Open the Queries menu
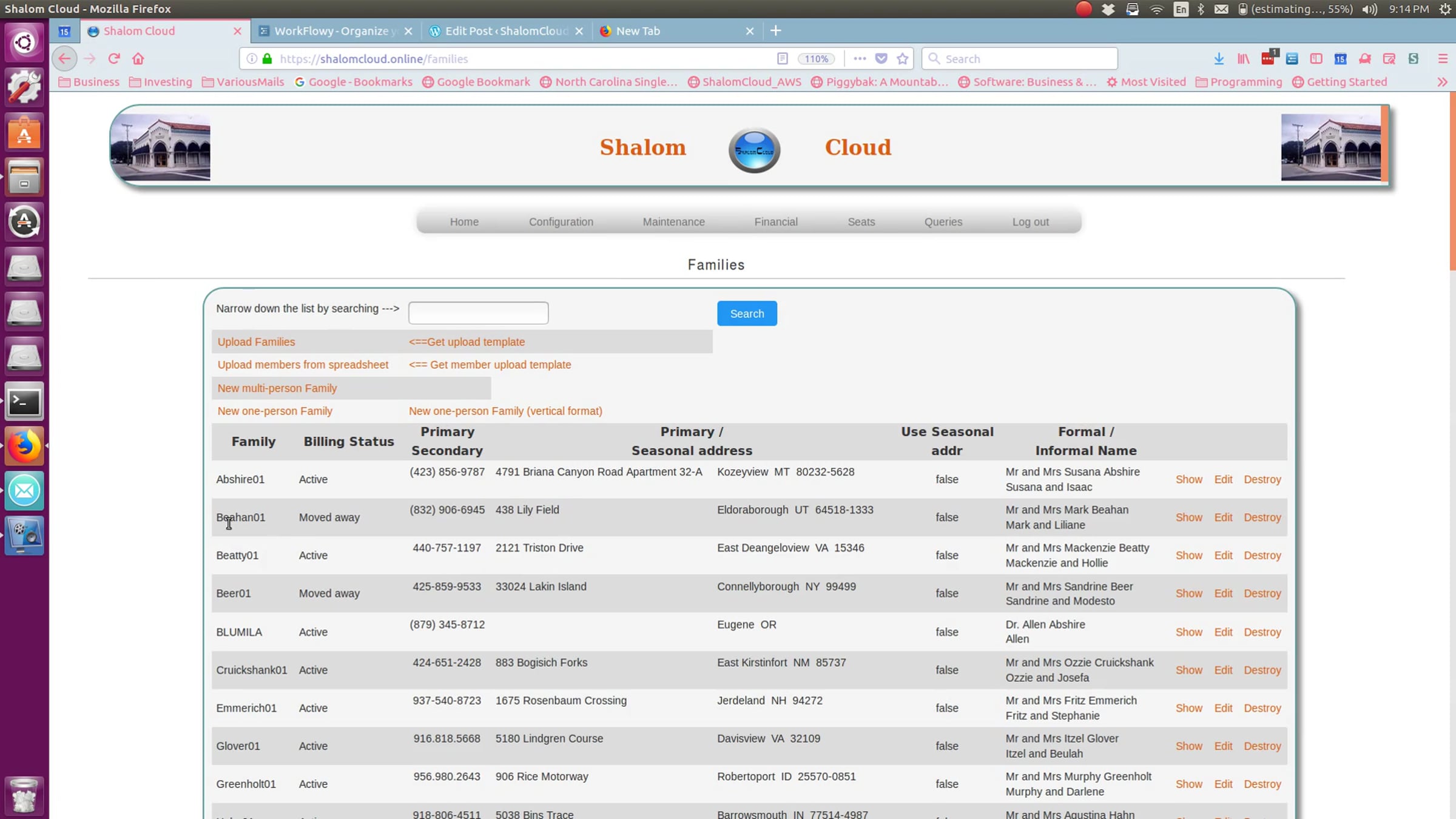 pyautogui.click(x=943, y=222)
